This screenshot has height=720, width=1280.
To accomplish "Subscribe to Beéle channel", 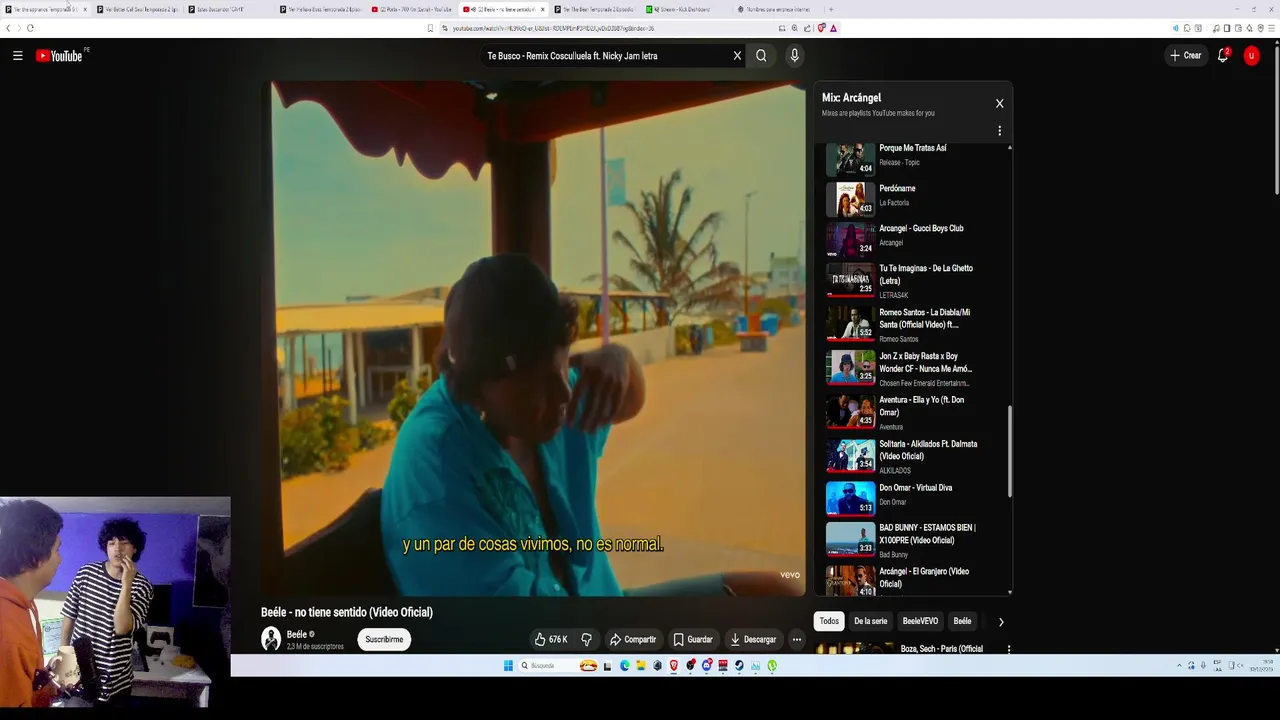I will [x=384, y=639].
